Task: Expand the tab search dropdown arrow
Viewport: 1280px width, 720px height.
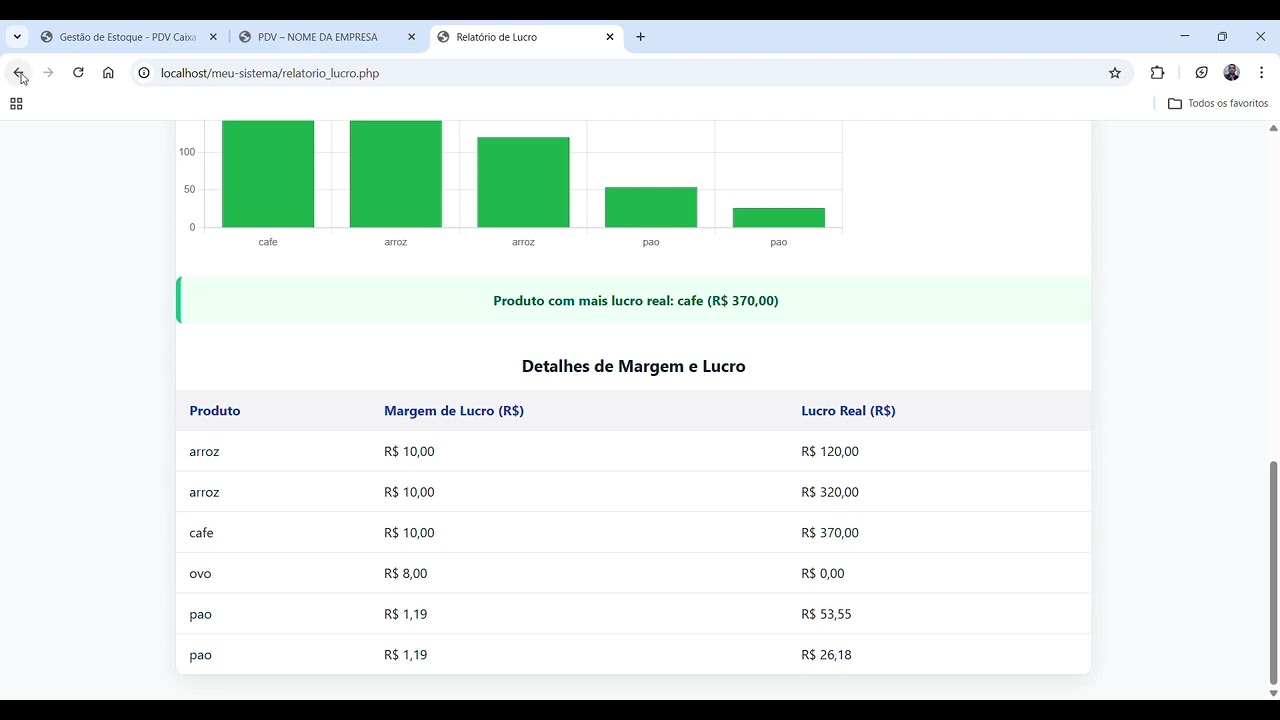Action: 17,37
